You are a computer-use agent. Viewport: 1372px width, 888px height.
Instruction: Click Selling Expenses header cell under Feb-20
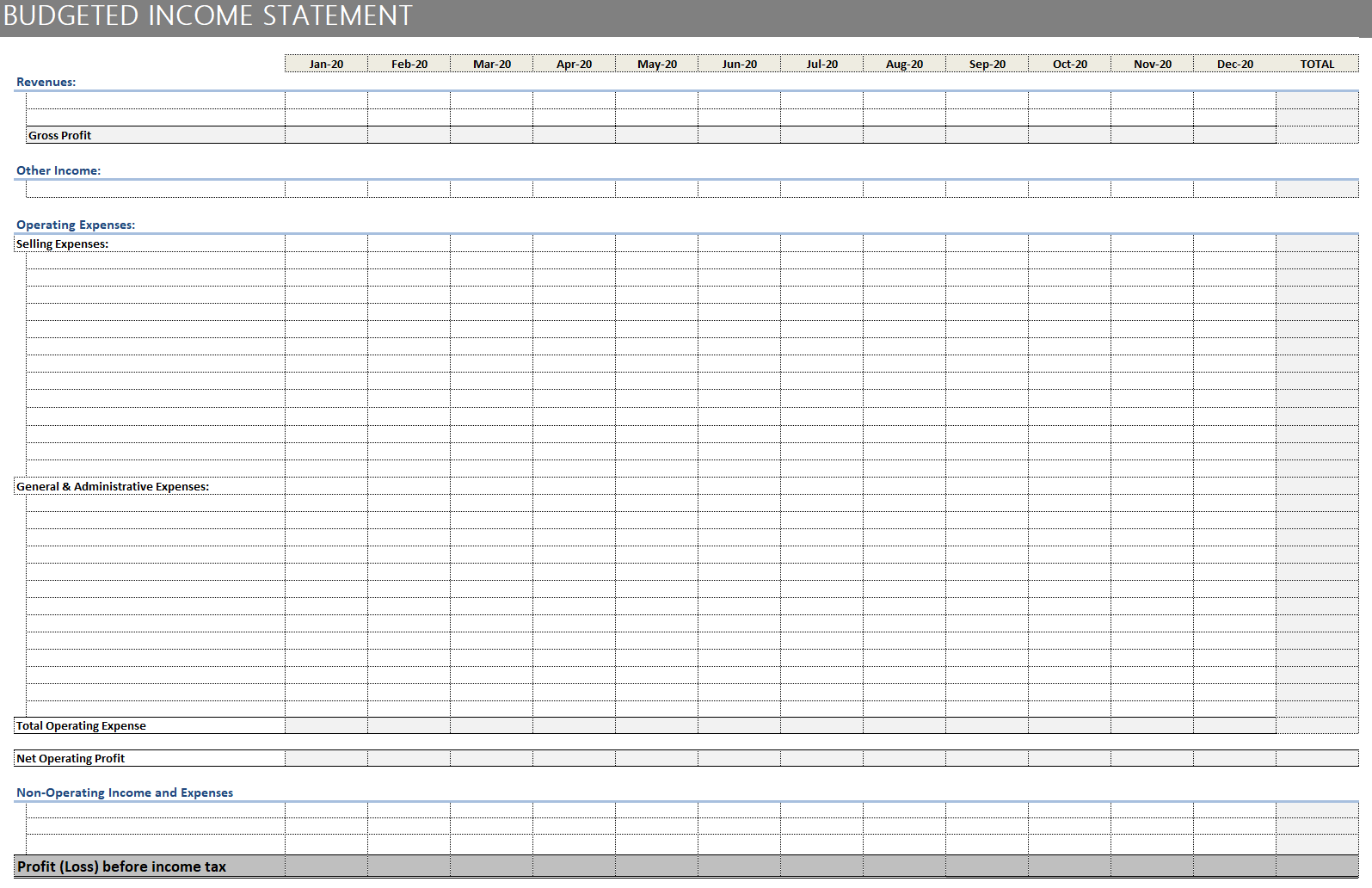tap(409, 244)
